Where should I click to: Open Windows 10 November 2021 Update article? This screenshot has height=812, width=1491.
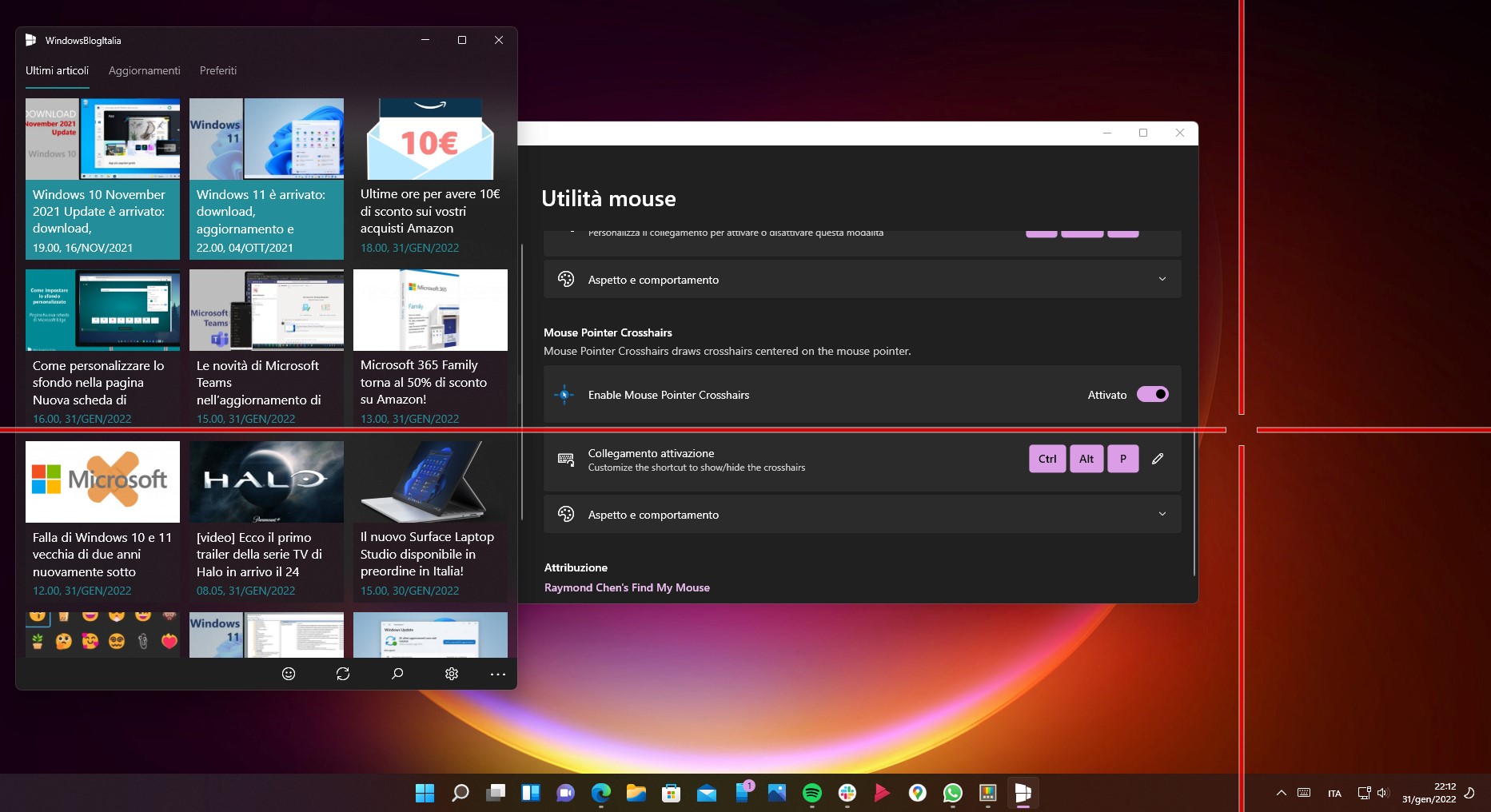tap(102, 179)
